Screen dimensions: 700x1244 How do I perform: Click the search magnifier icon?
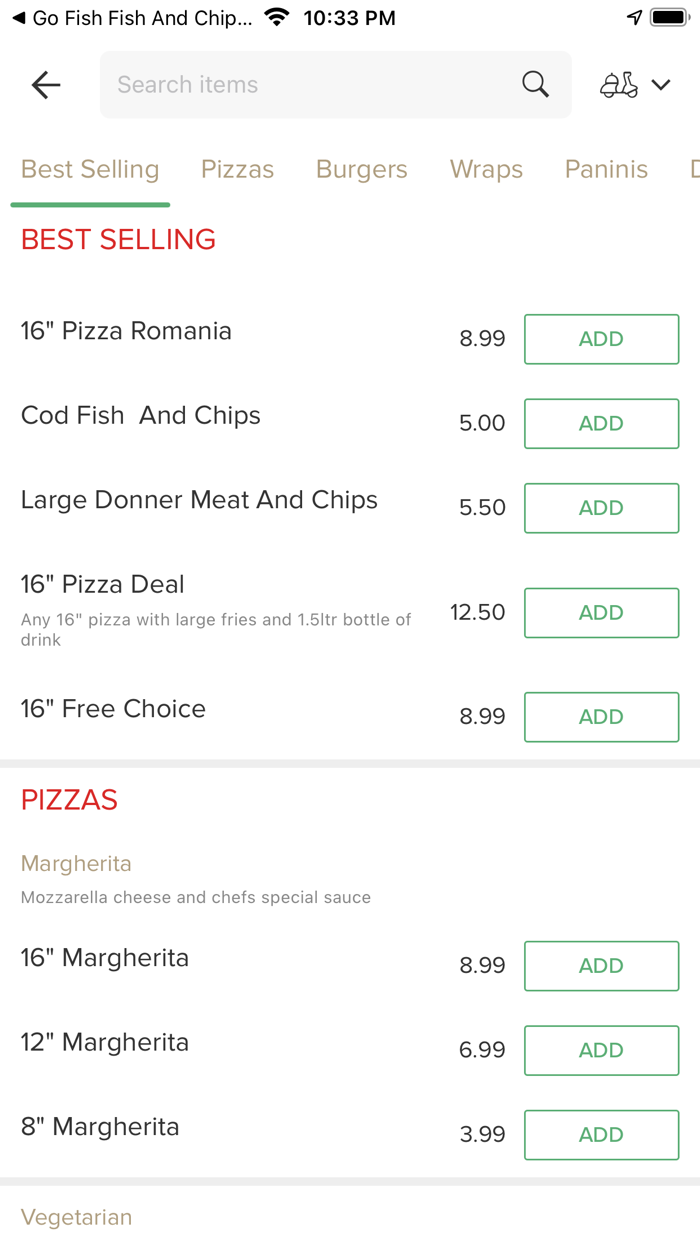(x=536, y=84)
